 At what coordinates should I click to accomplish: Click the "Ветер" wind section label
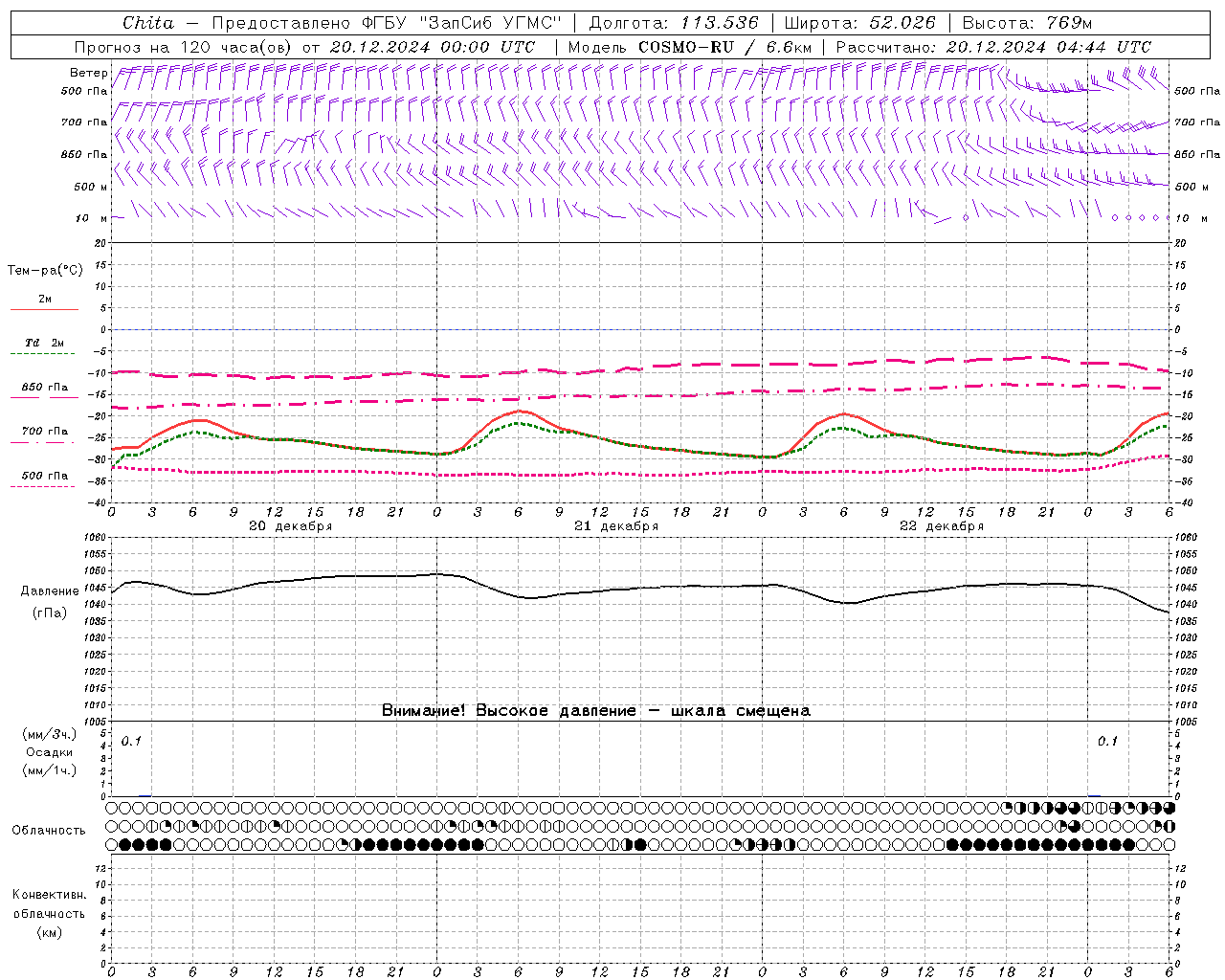[x=89, y=73]
